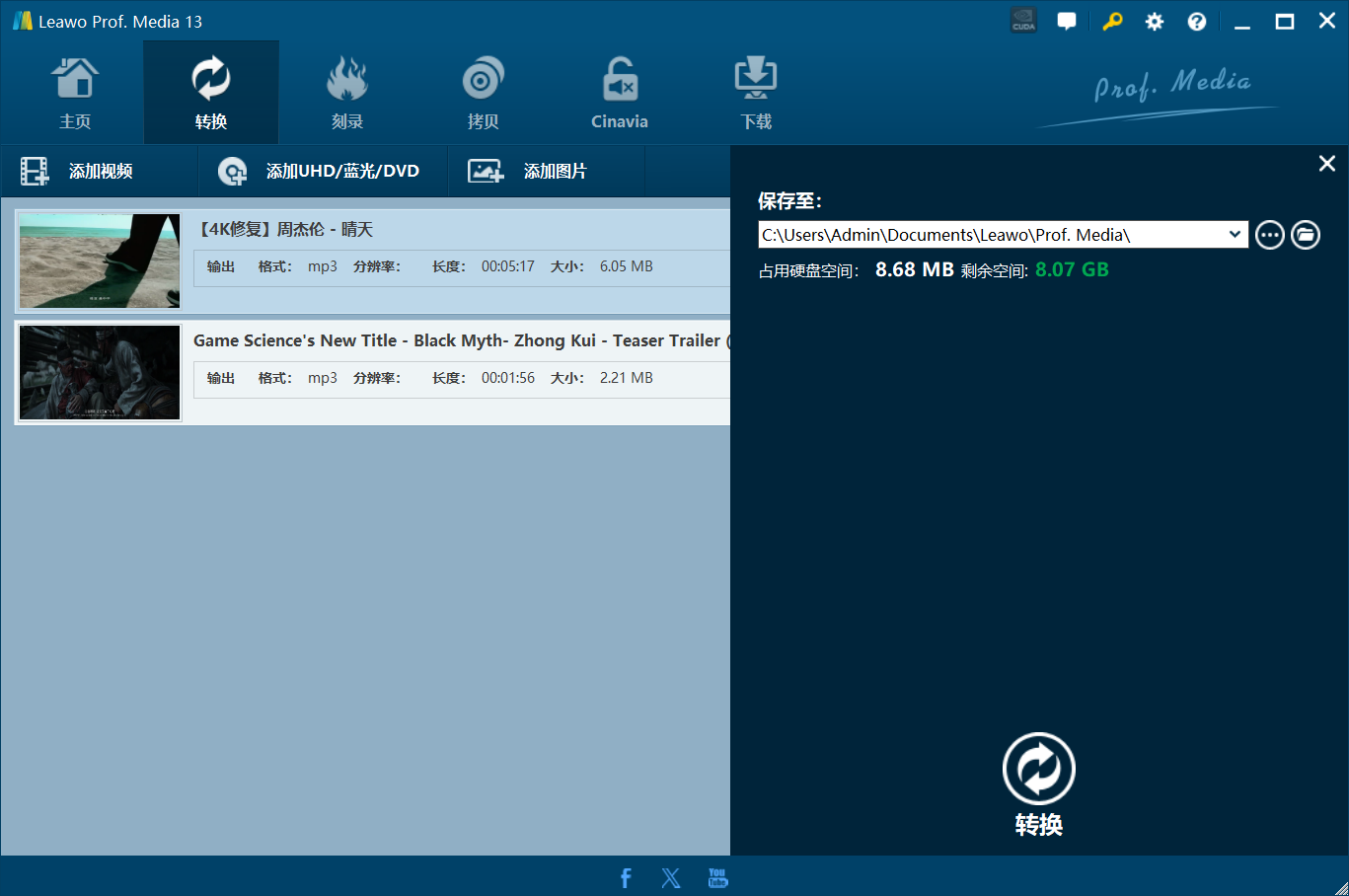Open the Cinavia removal module
This screenshot has height=896, width=1349.
(620, 94)
